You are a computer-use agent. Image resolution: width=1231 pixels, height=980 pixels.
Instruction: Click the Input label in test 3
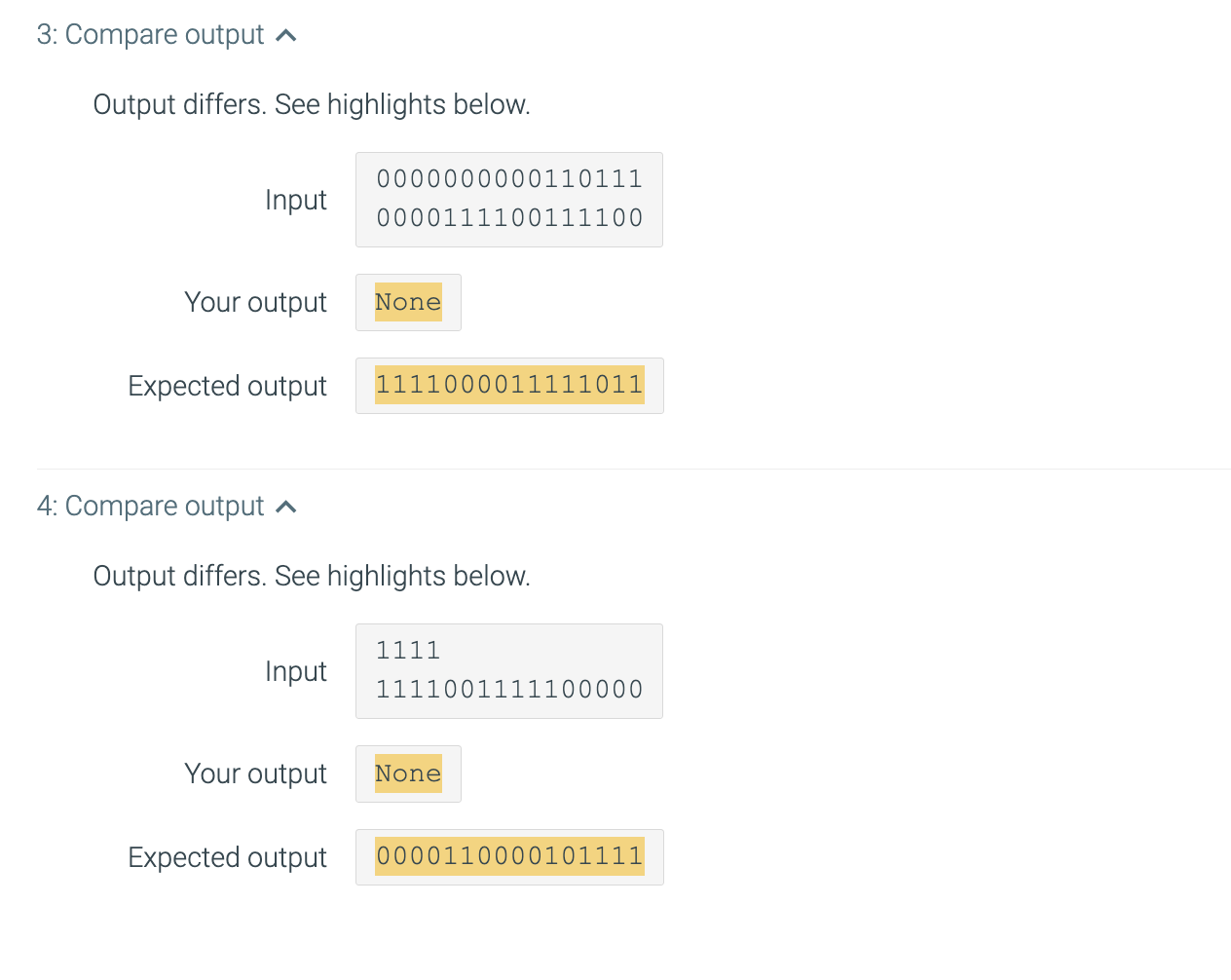(x=296, y=200)
